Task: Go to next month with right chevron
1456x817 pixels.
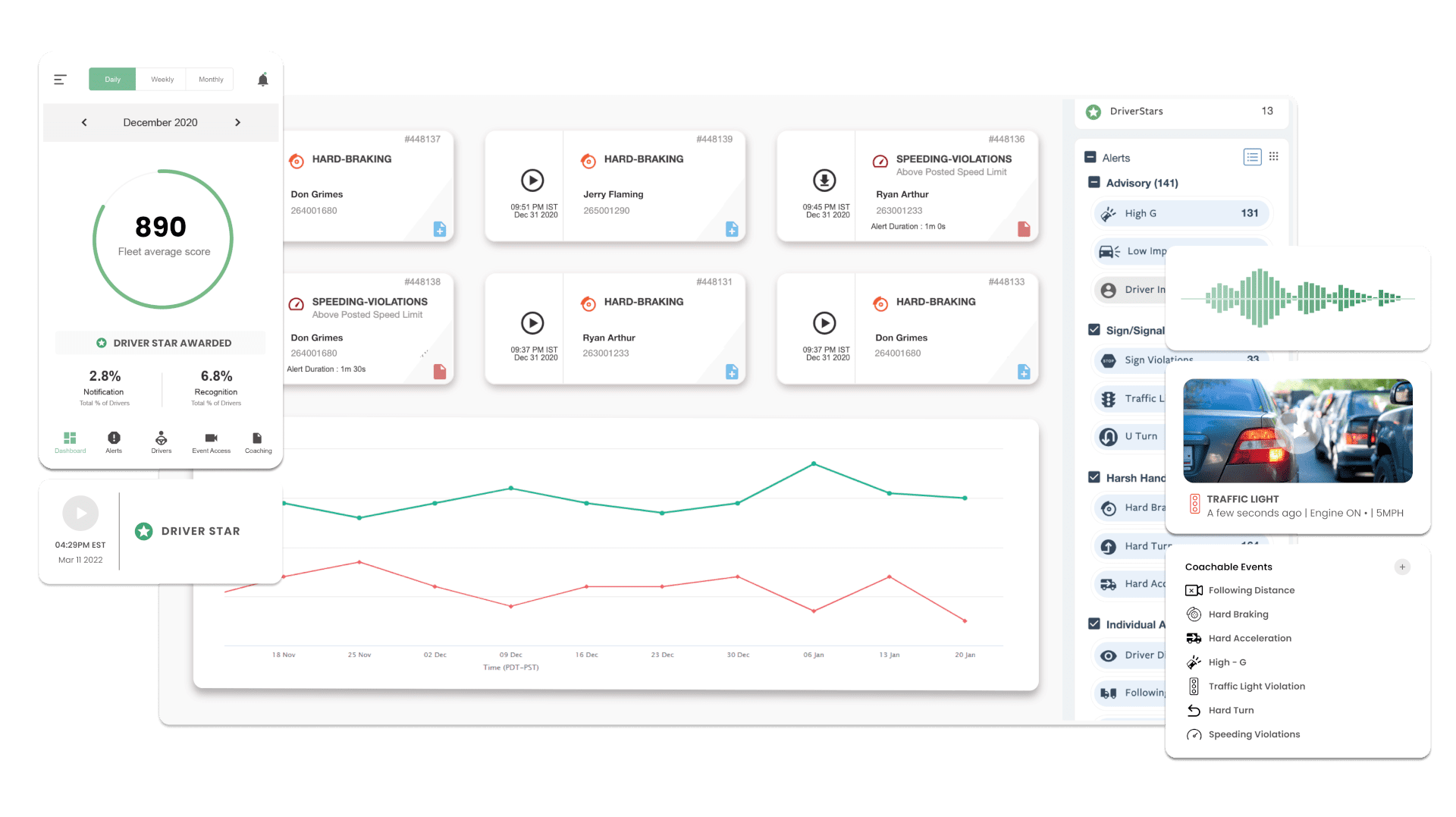Action: pyautogui.click(x=237, y=122)
